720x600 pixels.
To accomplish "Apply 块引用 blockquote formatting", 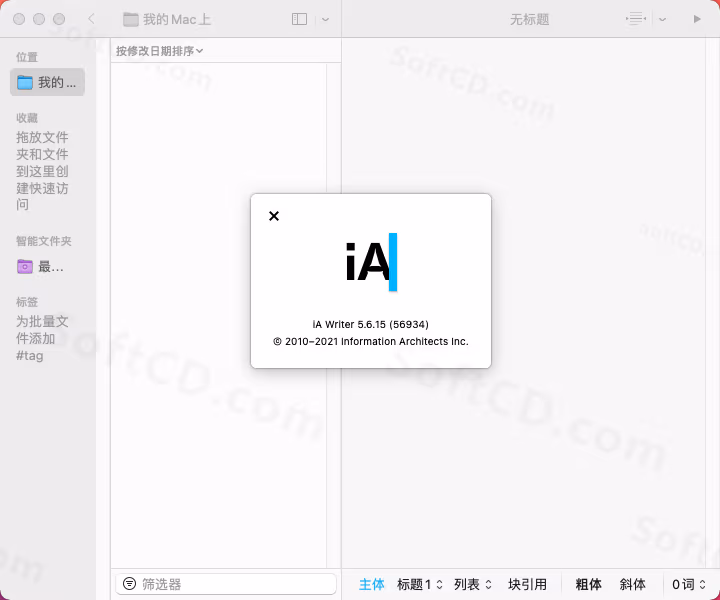I will [x=527, y=584].
